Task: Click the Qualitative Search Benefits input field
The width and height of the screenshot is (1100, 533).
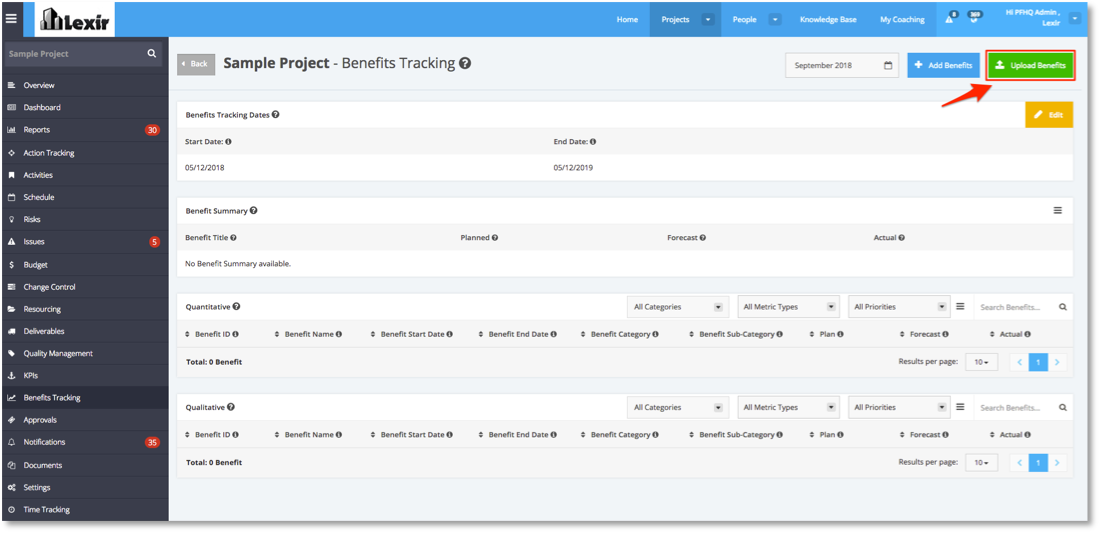Action: (1017, 407)
